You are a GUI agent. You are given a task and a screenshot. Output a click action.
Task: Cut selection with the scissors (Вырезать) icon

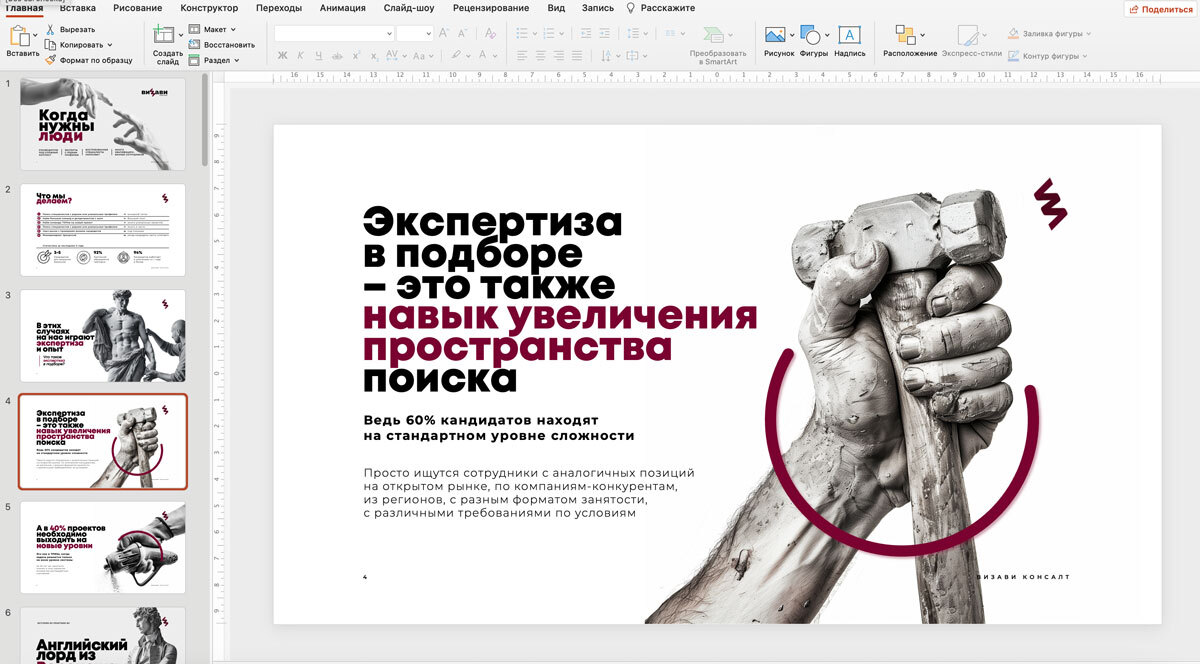pos(51,30)
